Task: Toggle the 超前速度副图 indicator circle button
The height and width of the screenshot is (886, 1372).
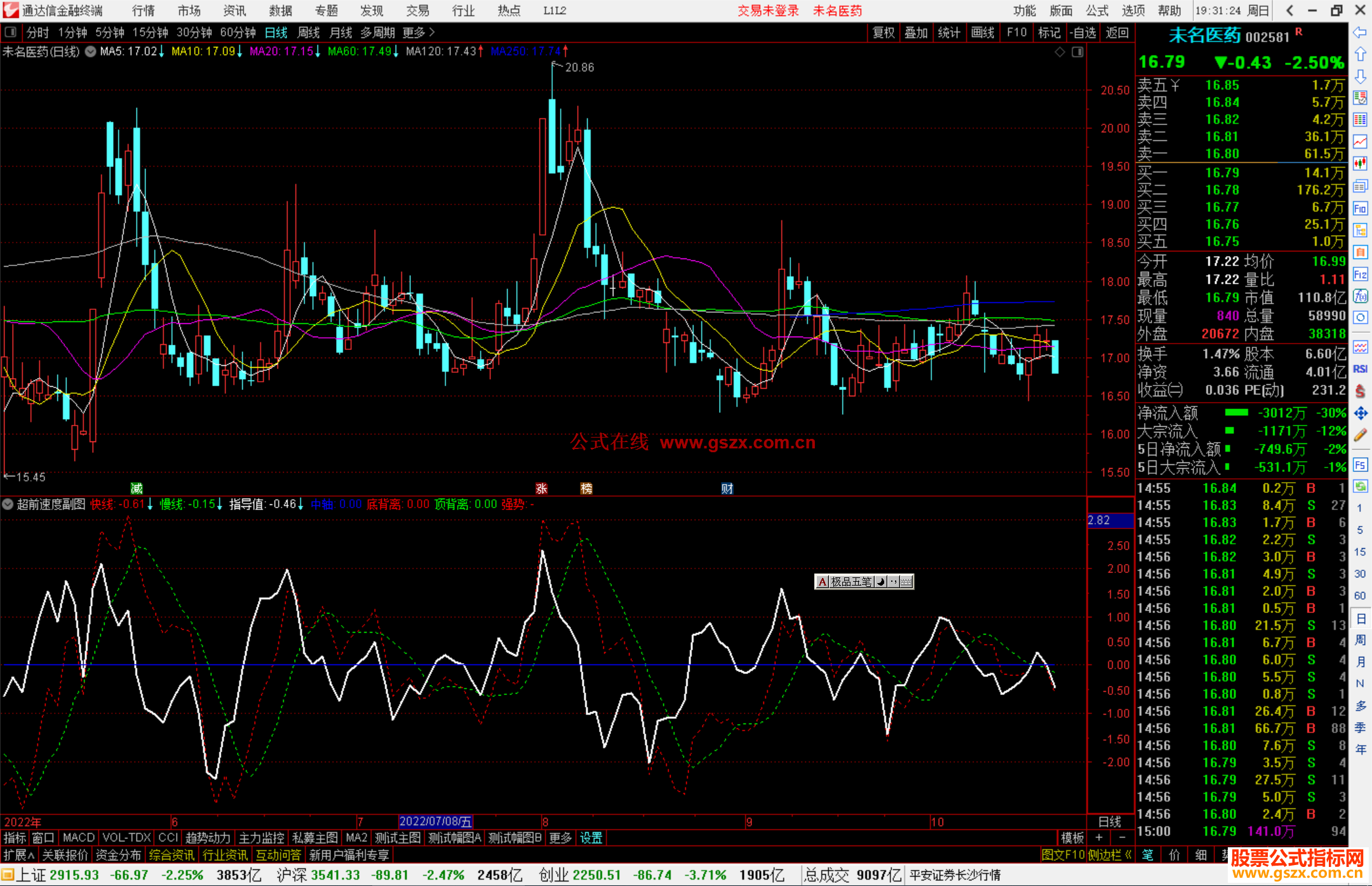Action: (8, 504)
